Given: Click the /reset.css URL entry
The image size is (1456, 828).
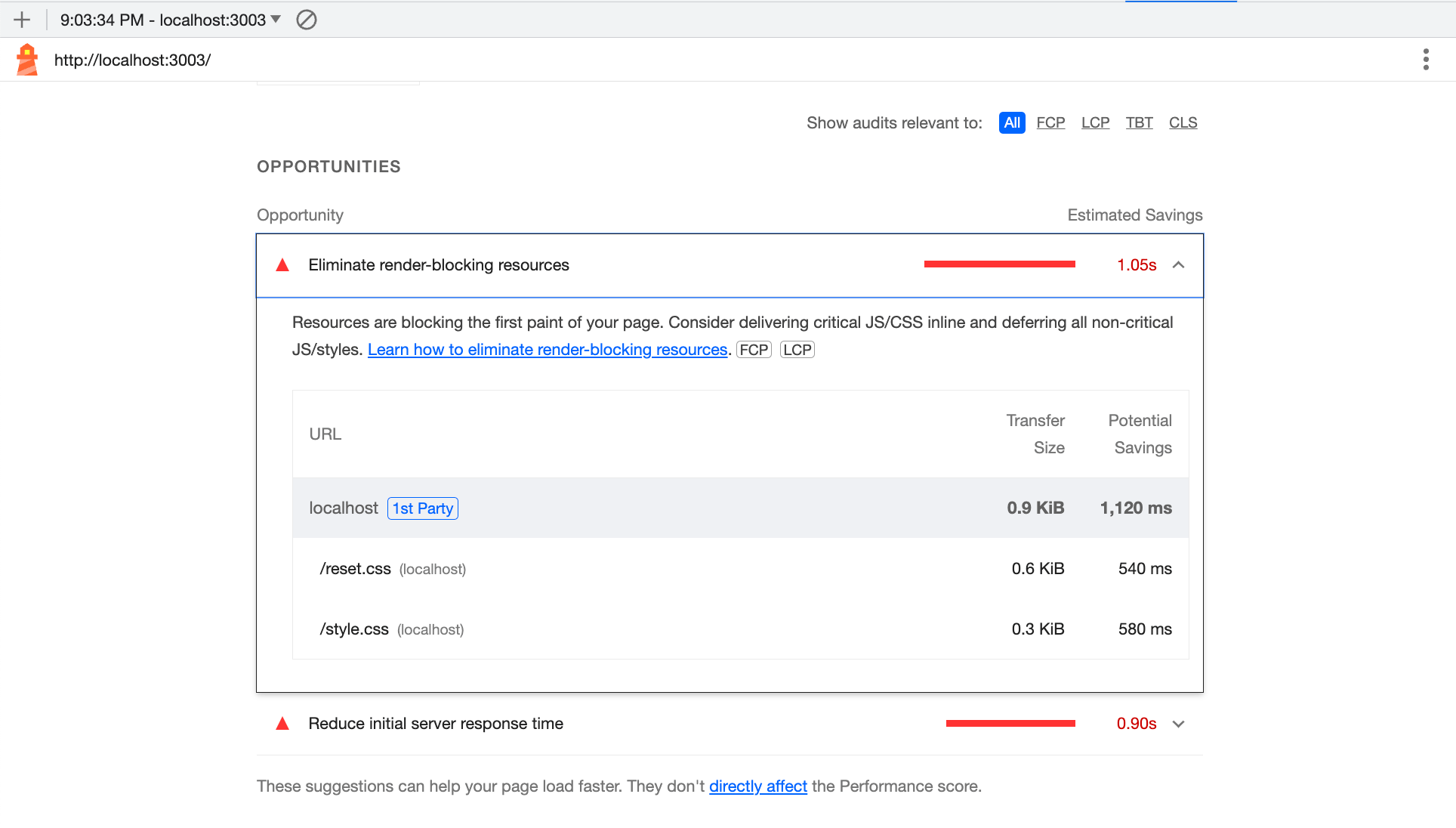Looking at the screenshot, I should point(355,569).
